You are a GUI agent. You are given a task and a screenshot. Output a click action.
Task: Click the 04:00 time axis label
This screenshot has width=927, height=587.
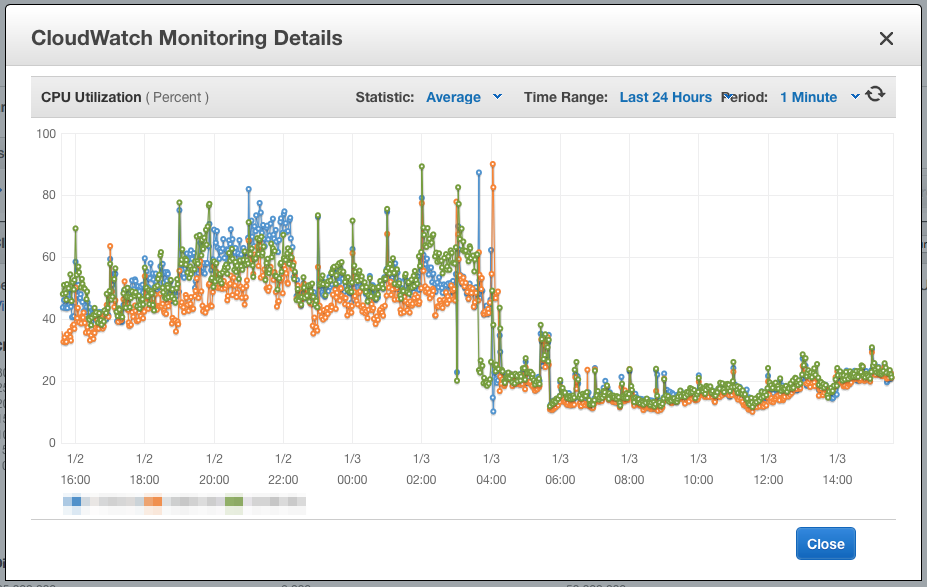[491, 480]
